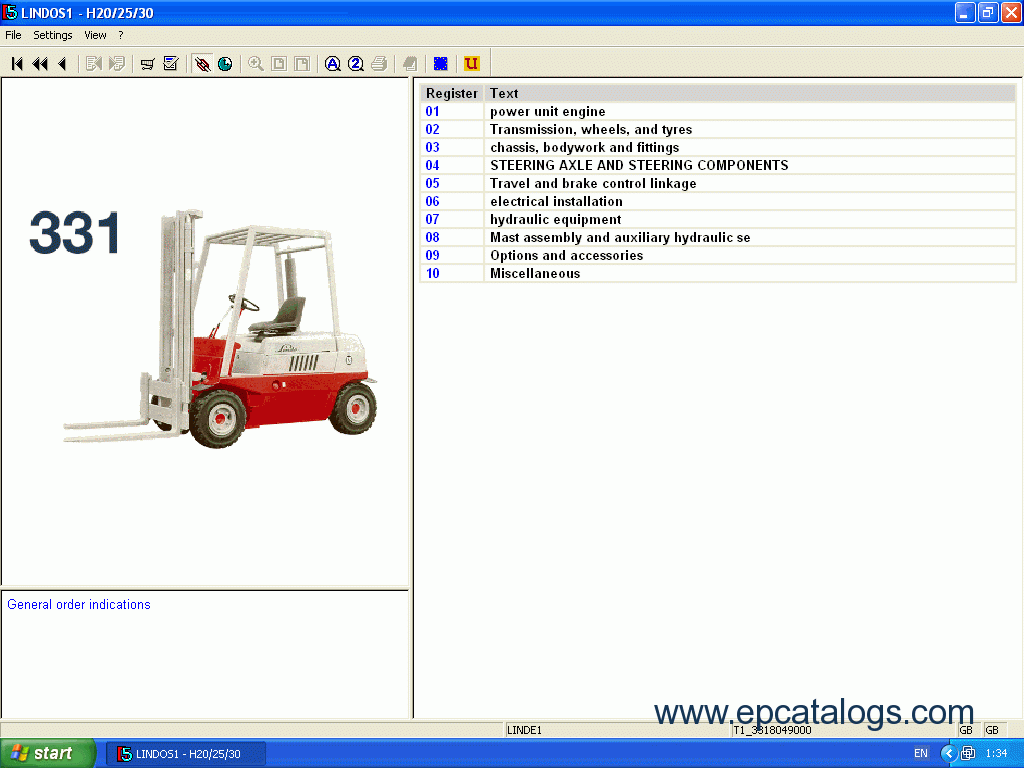The image size is (1024, 768).
Task: Open register 03 chassis, bodywork and fittings
Action: (x=717, y=148)
